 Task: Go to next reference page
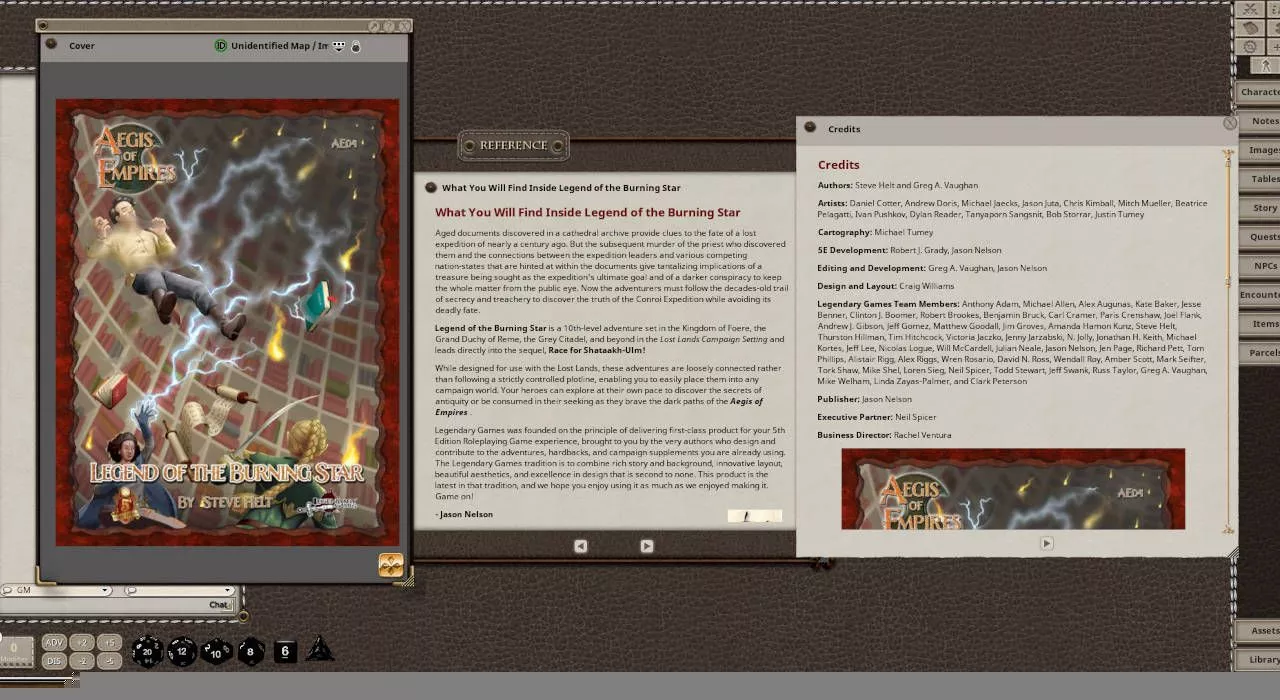pos(646,546)
